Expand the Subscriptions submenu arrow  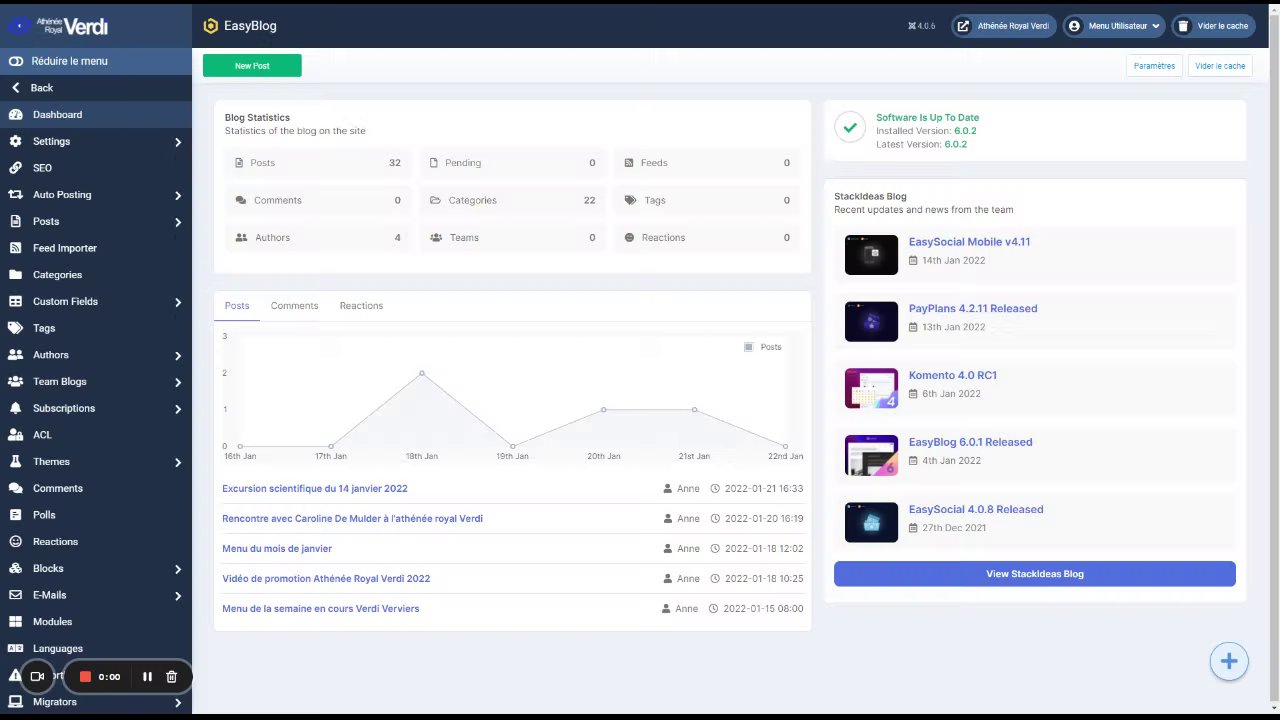pyautogui.click(x=178, y=409)
